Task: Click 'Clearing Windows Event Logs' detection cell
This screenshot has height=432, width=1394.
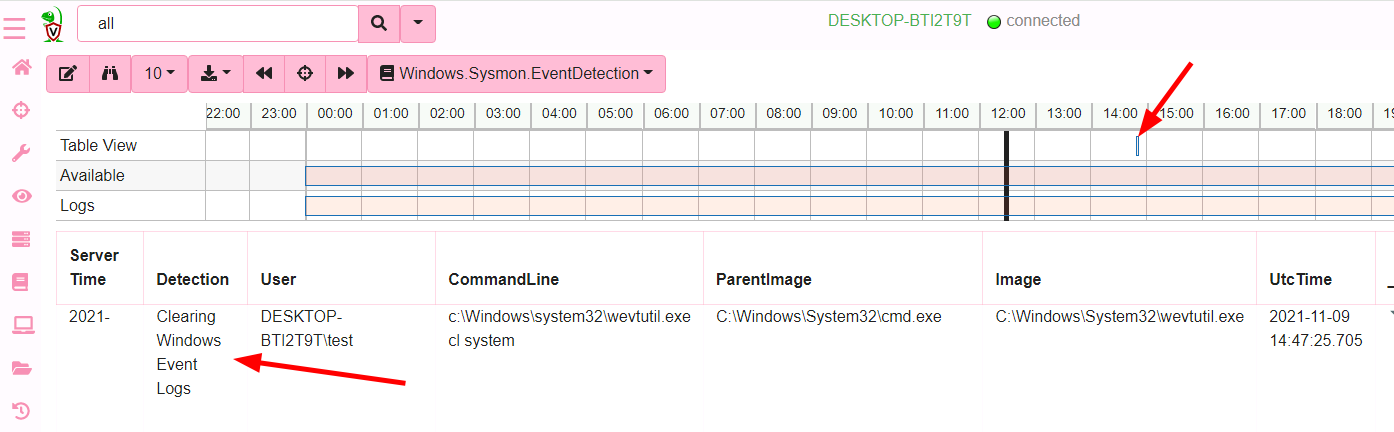Action: coord(189,353)
